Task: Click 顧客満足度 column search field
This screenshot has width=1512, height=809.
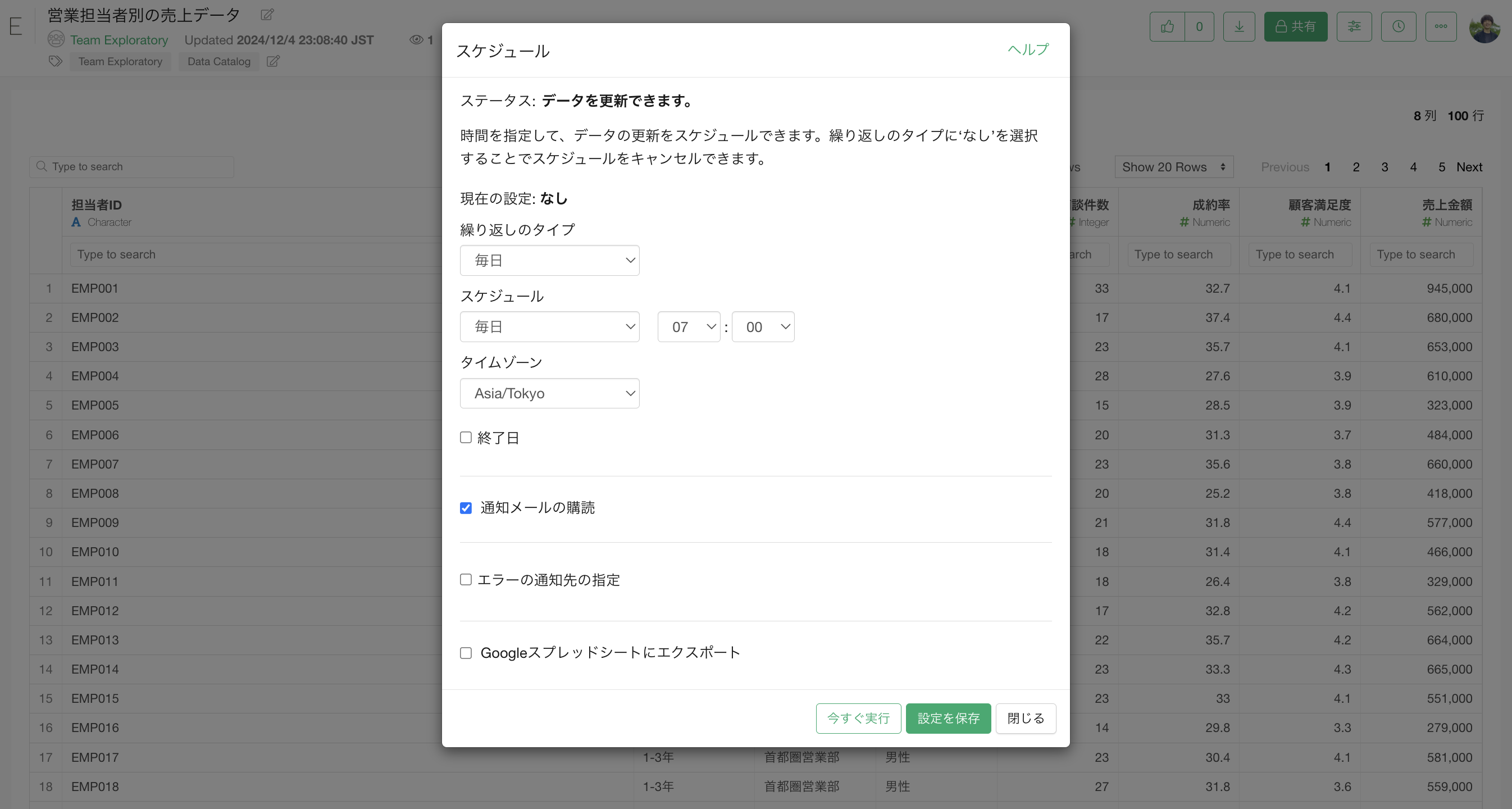Action: 1300,254
